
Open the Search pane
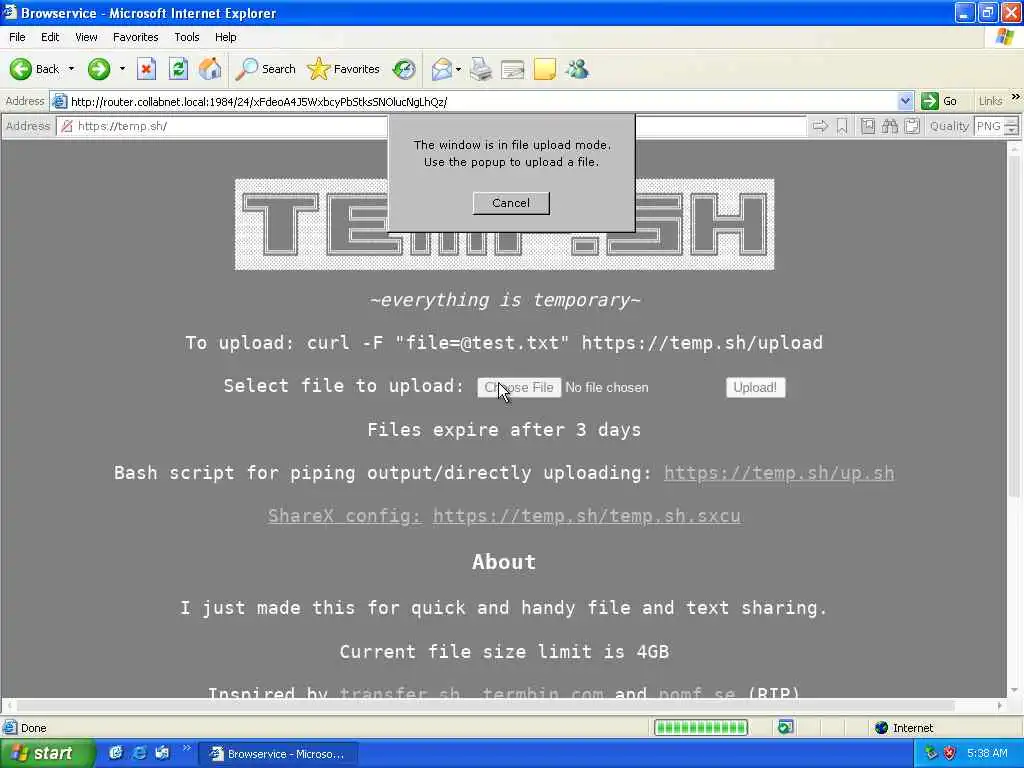pos(265,69)
